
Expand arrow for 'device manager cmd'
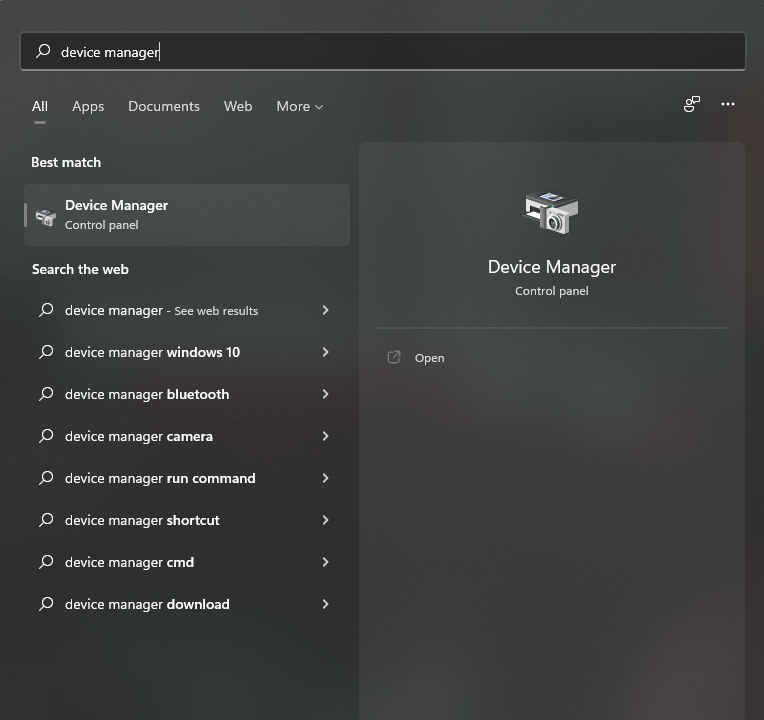pos(325,562)
